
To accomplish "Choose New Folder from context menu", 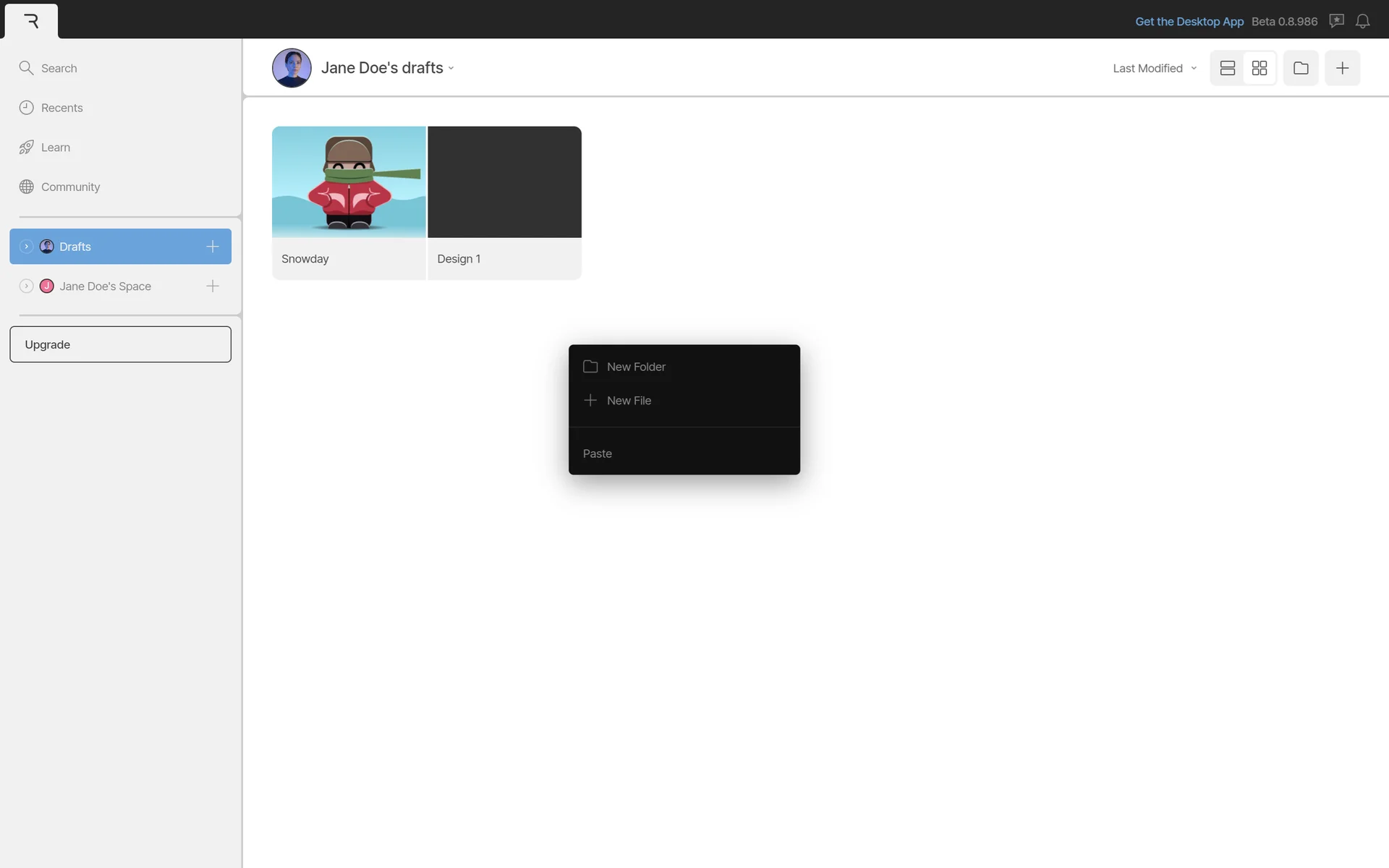I will [x=635, y=367].
